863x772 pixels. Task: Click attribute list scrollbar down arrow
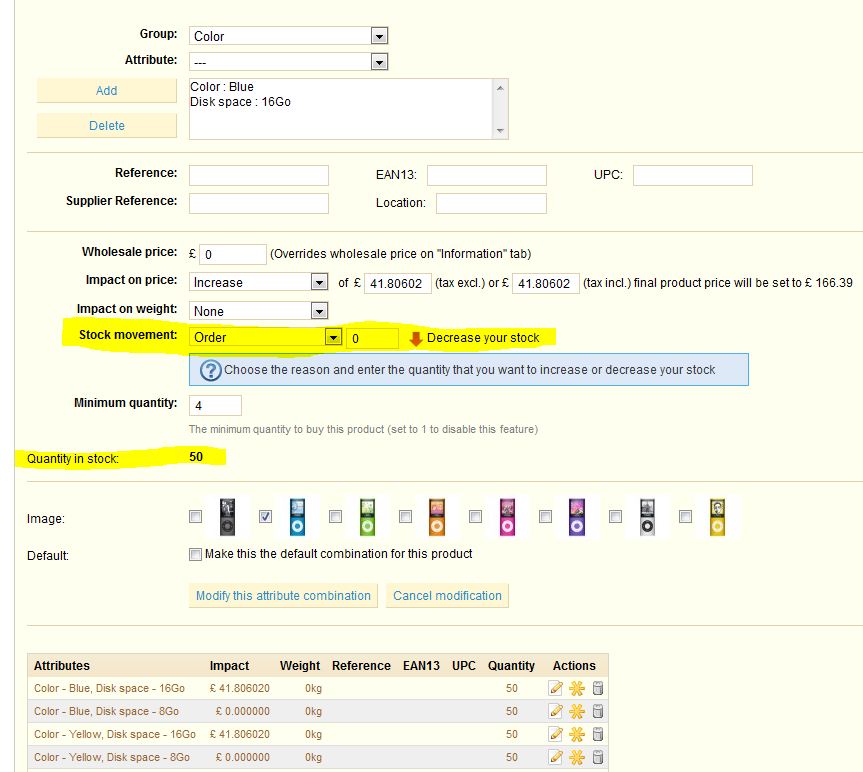pyautogui.click(x=500, y=130)
